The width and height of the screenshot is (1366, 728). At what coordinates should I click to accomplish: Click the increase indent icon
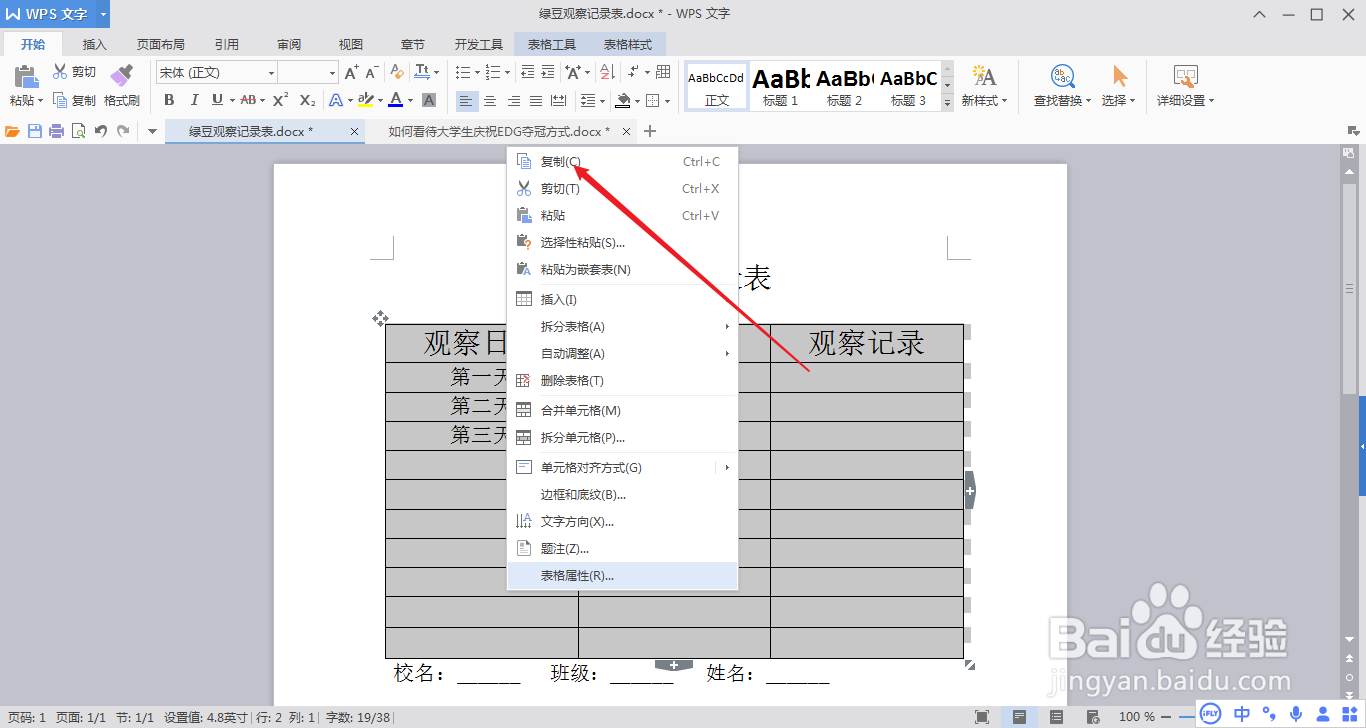coord(548,72)
